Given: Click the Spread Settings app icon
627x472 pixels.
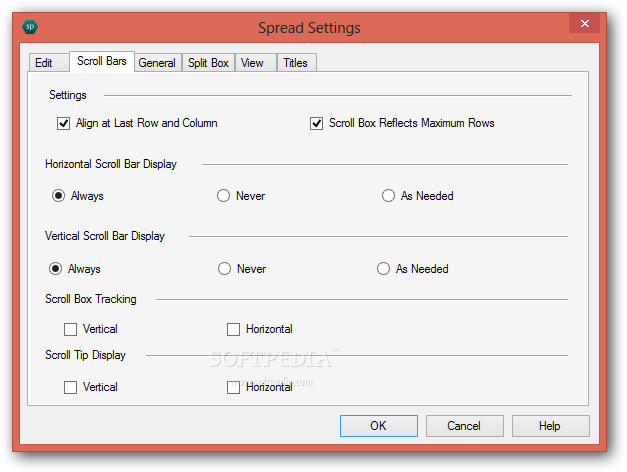Looking at the screenshot, I should pyautogui.click(x=30, y=27).
